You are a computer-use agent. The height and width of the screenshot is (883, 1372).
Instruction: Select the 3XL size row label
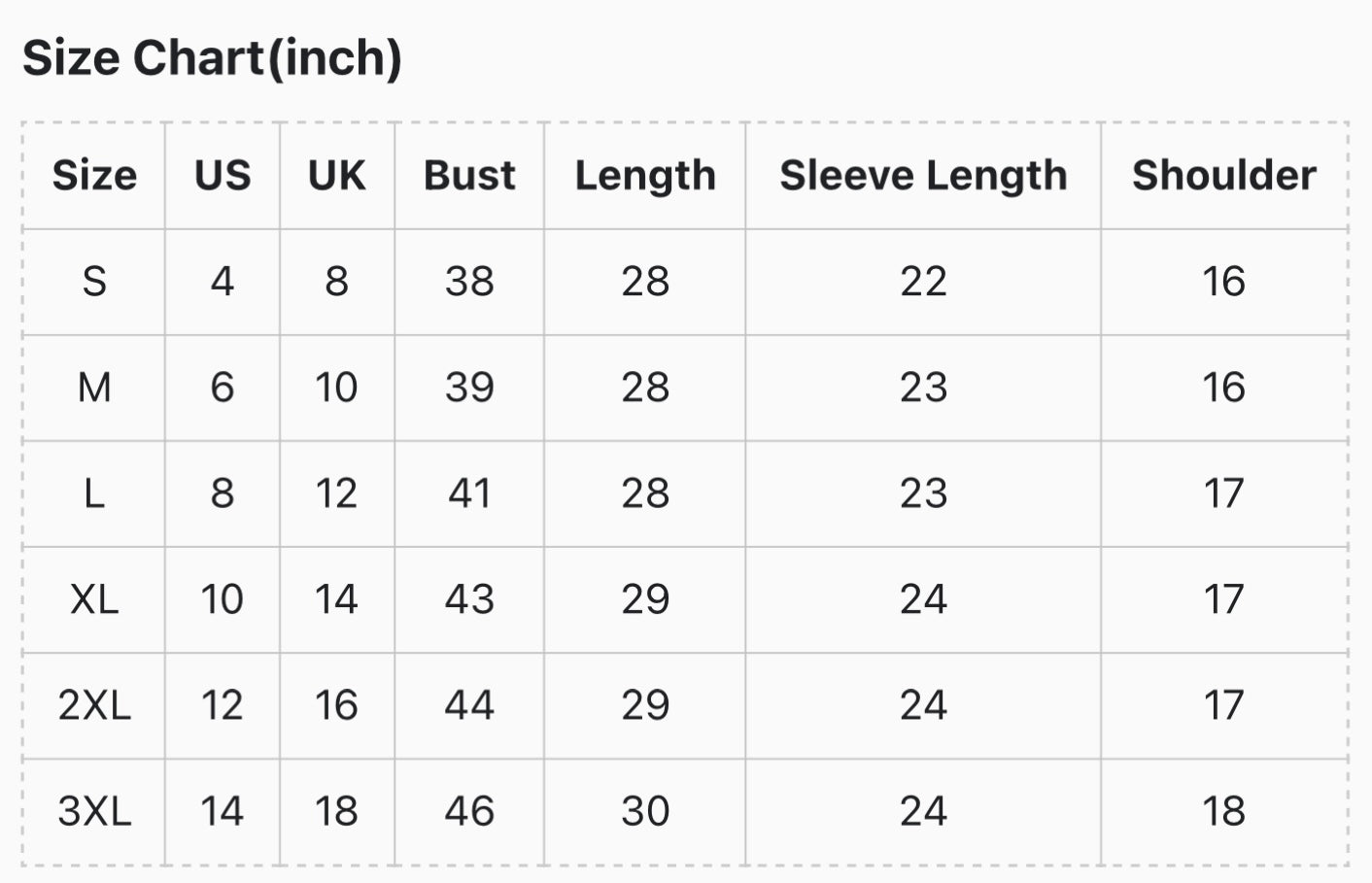tap(94, 811)
